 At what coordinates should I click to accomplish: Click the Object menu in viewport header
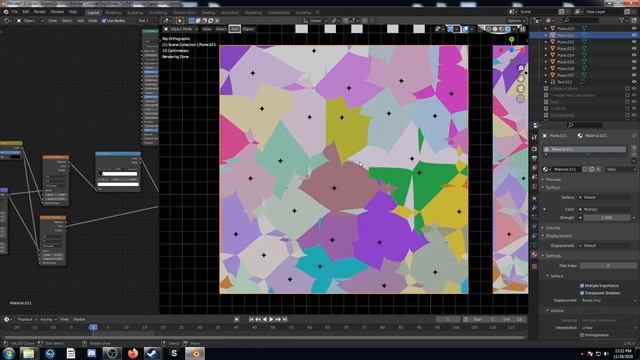(x=248, y=29)
